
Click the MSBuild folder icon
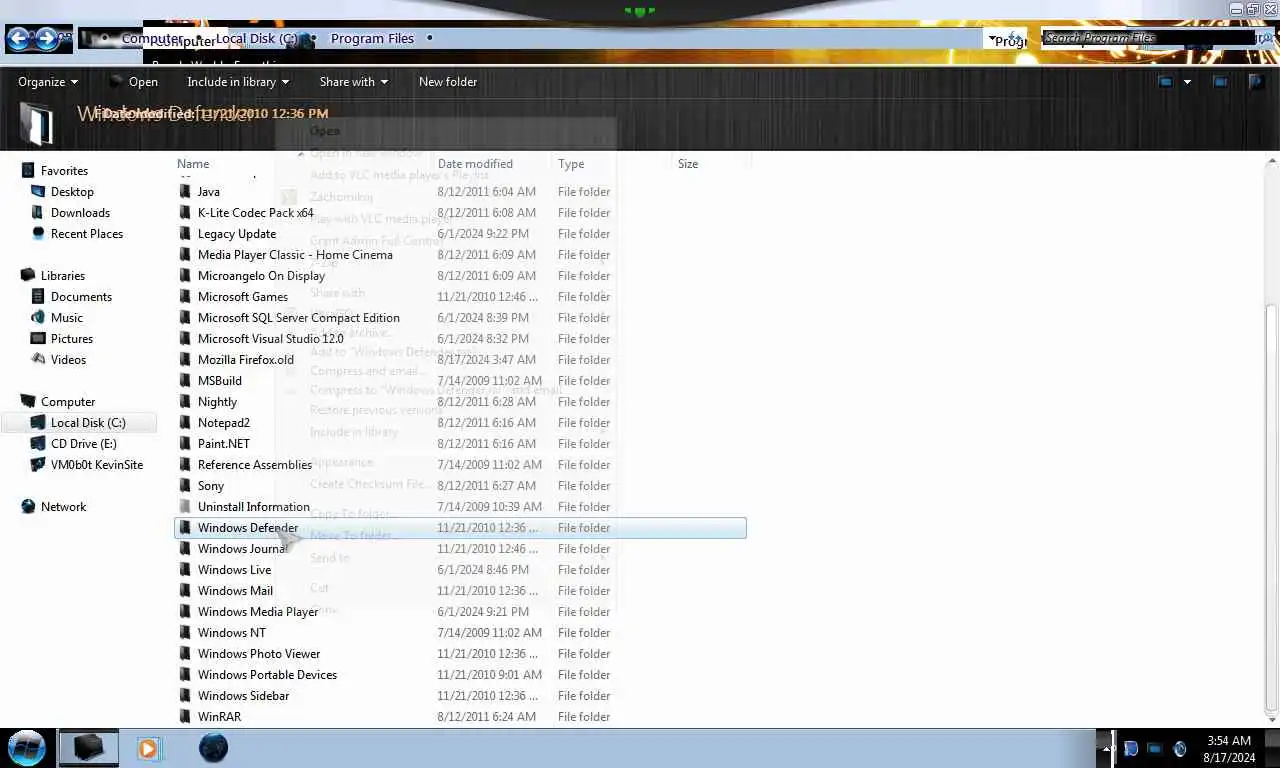tap(185, 381)
